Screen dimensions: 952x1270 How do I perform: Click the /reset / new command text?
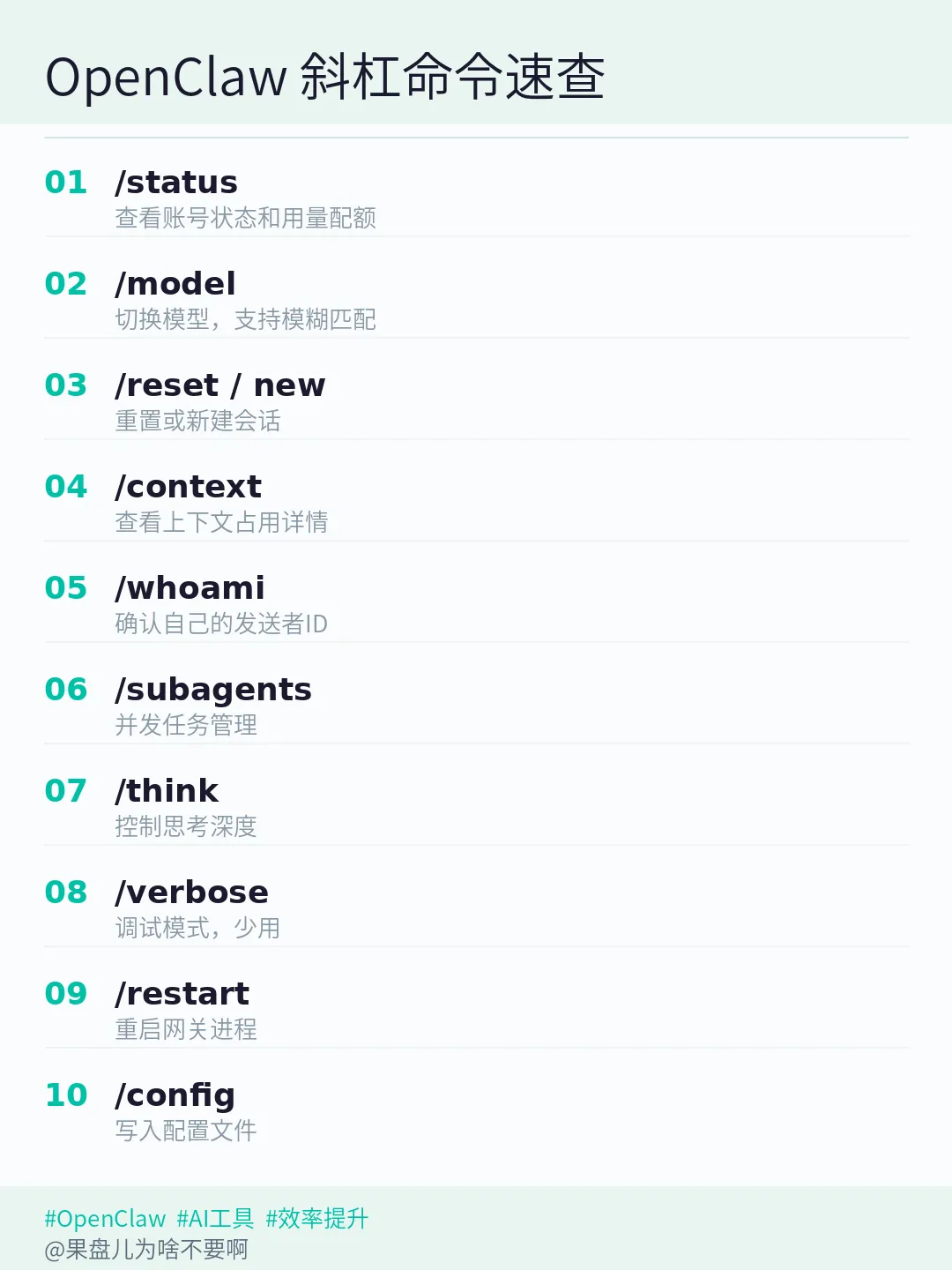[220, 385]
